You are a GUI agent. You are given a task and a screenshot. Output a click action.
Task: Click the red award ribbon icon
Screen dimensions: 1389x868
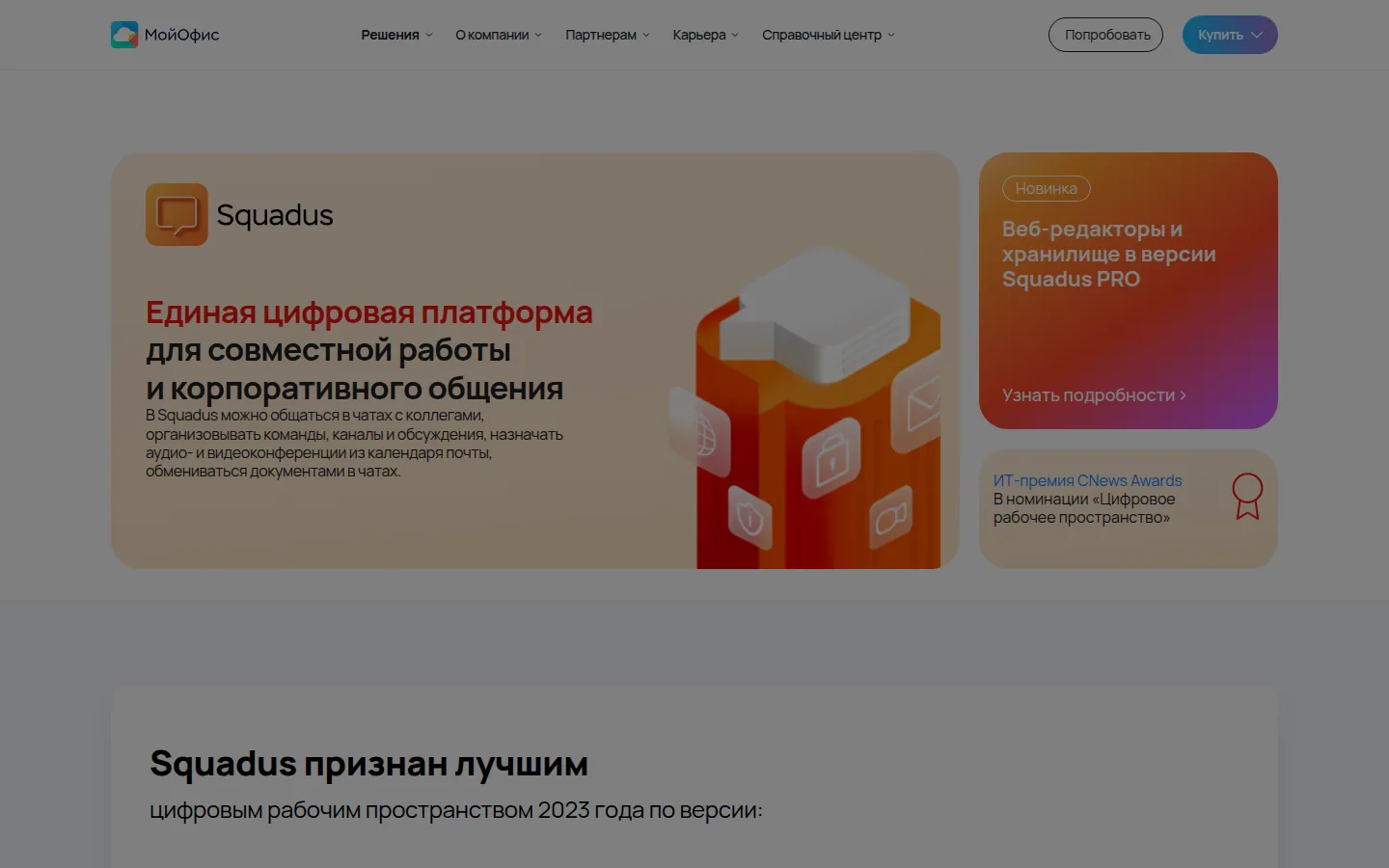[1247, 497]
